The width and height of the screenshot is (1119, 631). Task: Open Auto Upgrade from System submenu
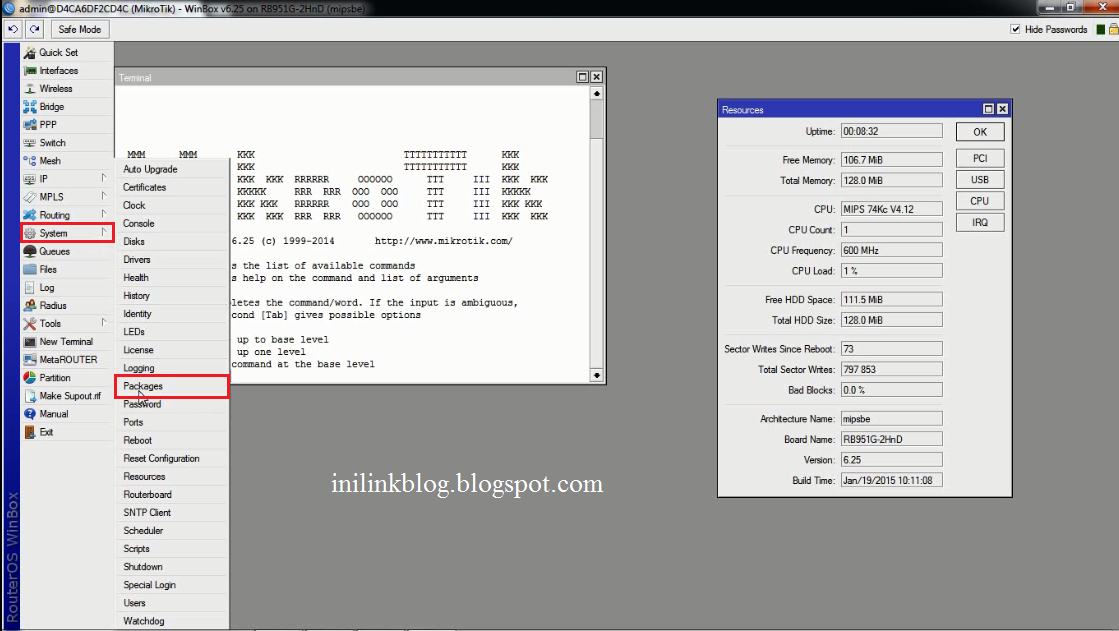tap(171, 169)
